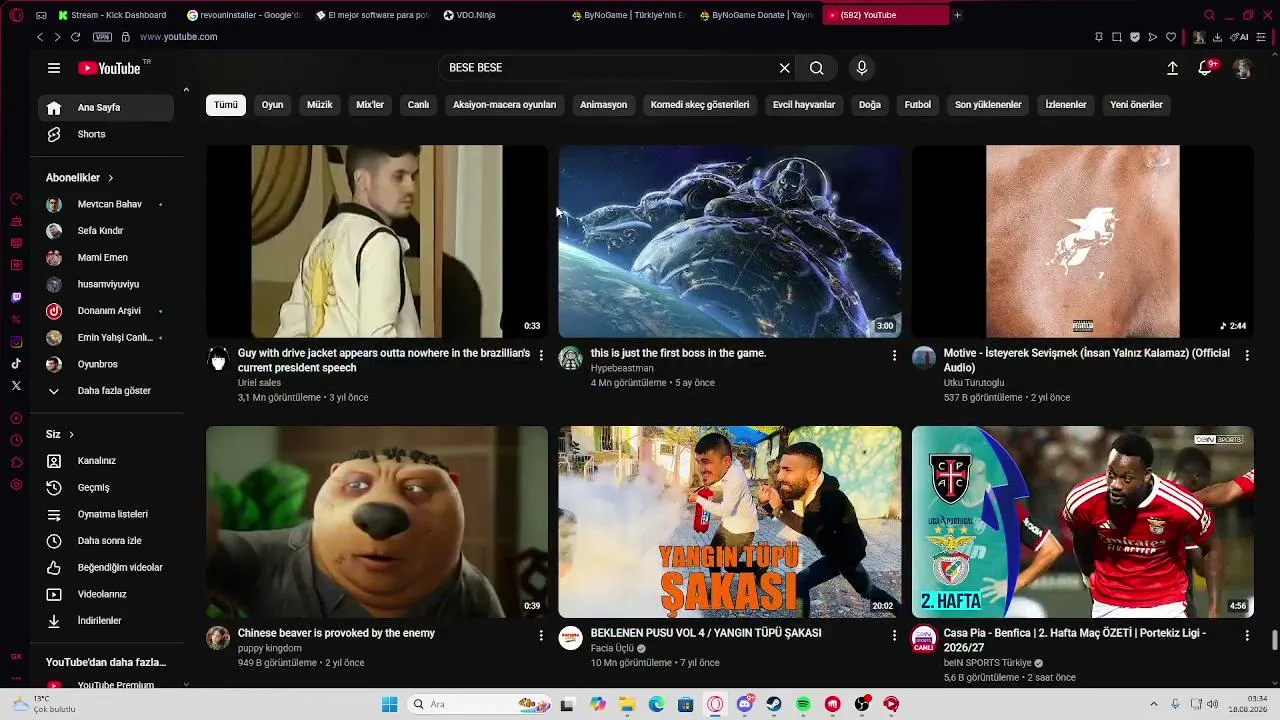Run search with the magnifier button

click(817, 68)
